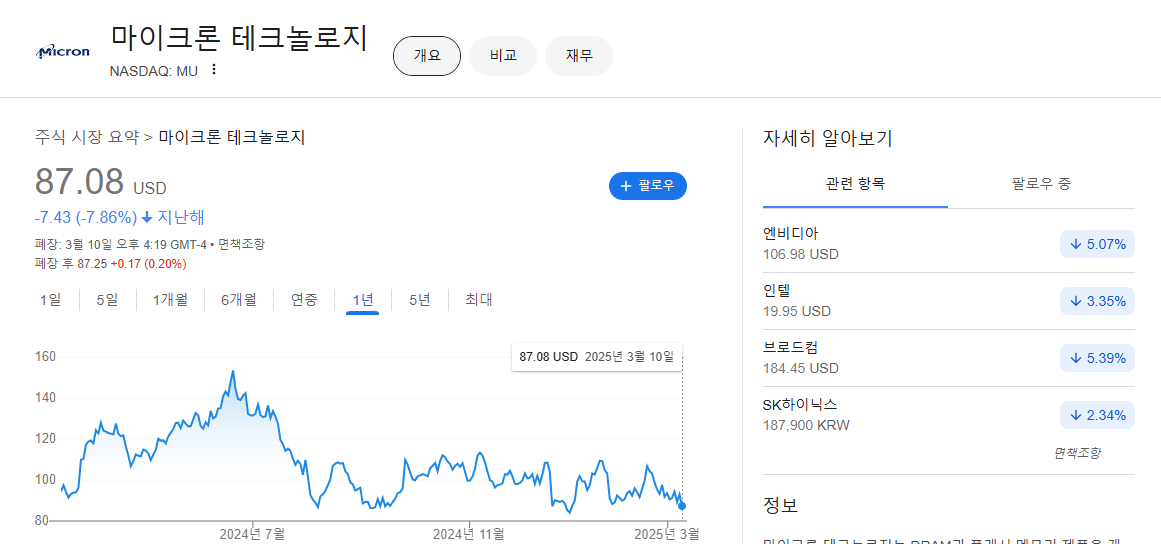Open the three-dot menu next to NASDAQ: MU
The height and width of the screenshot is (544, 1161).
point(214,70)
